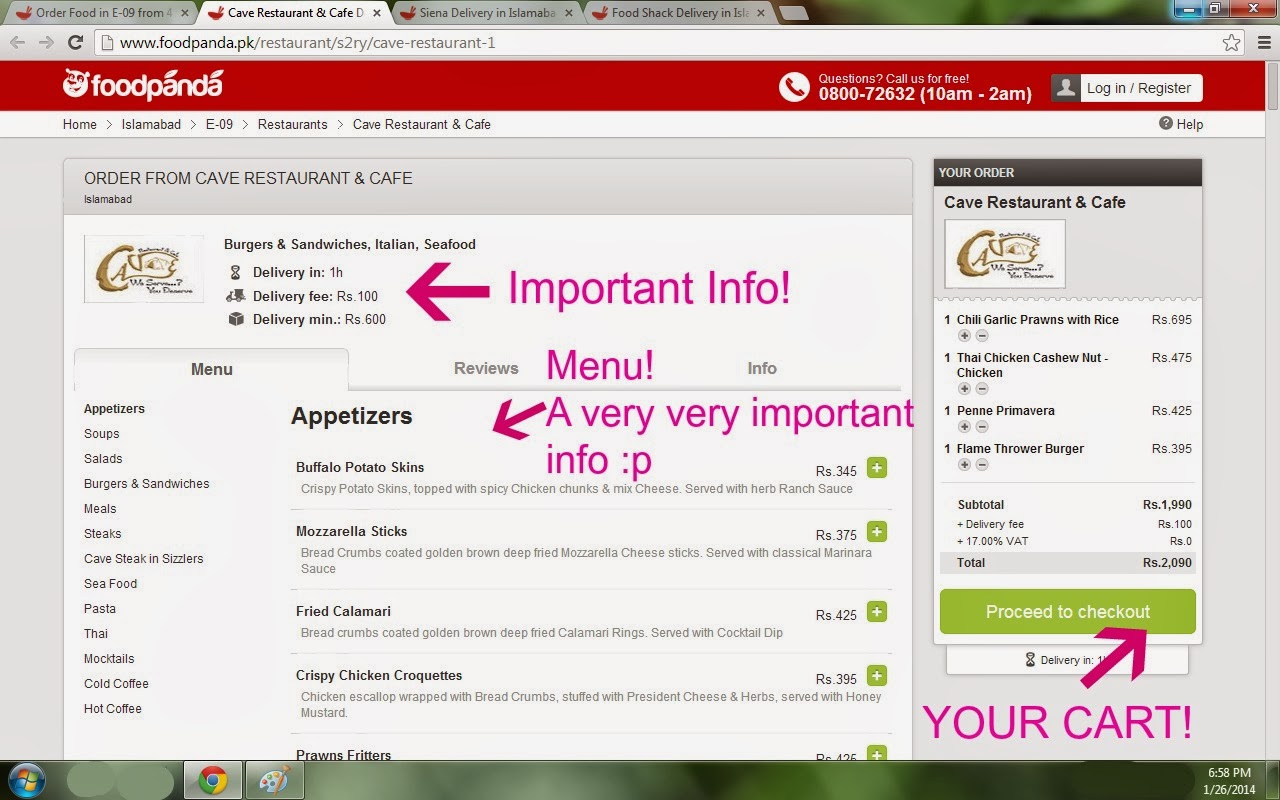Go forward in browser

[x=46, y=43]
